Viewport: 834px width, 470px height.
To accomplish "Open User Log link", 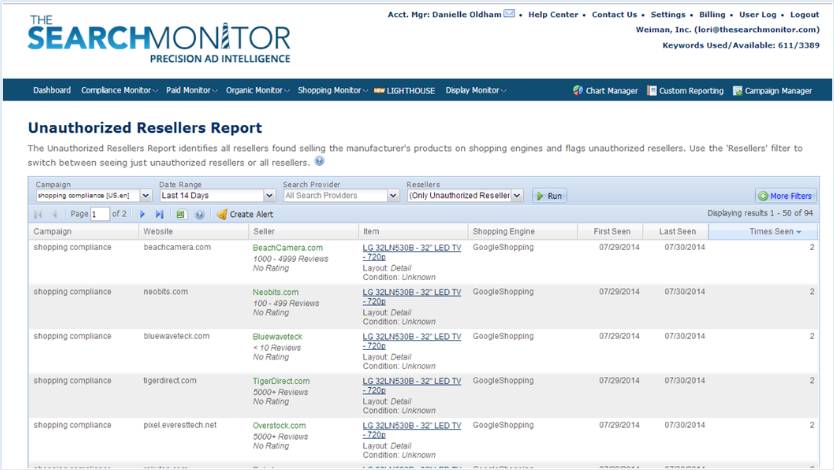I will [x=757, y=14].
